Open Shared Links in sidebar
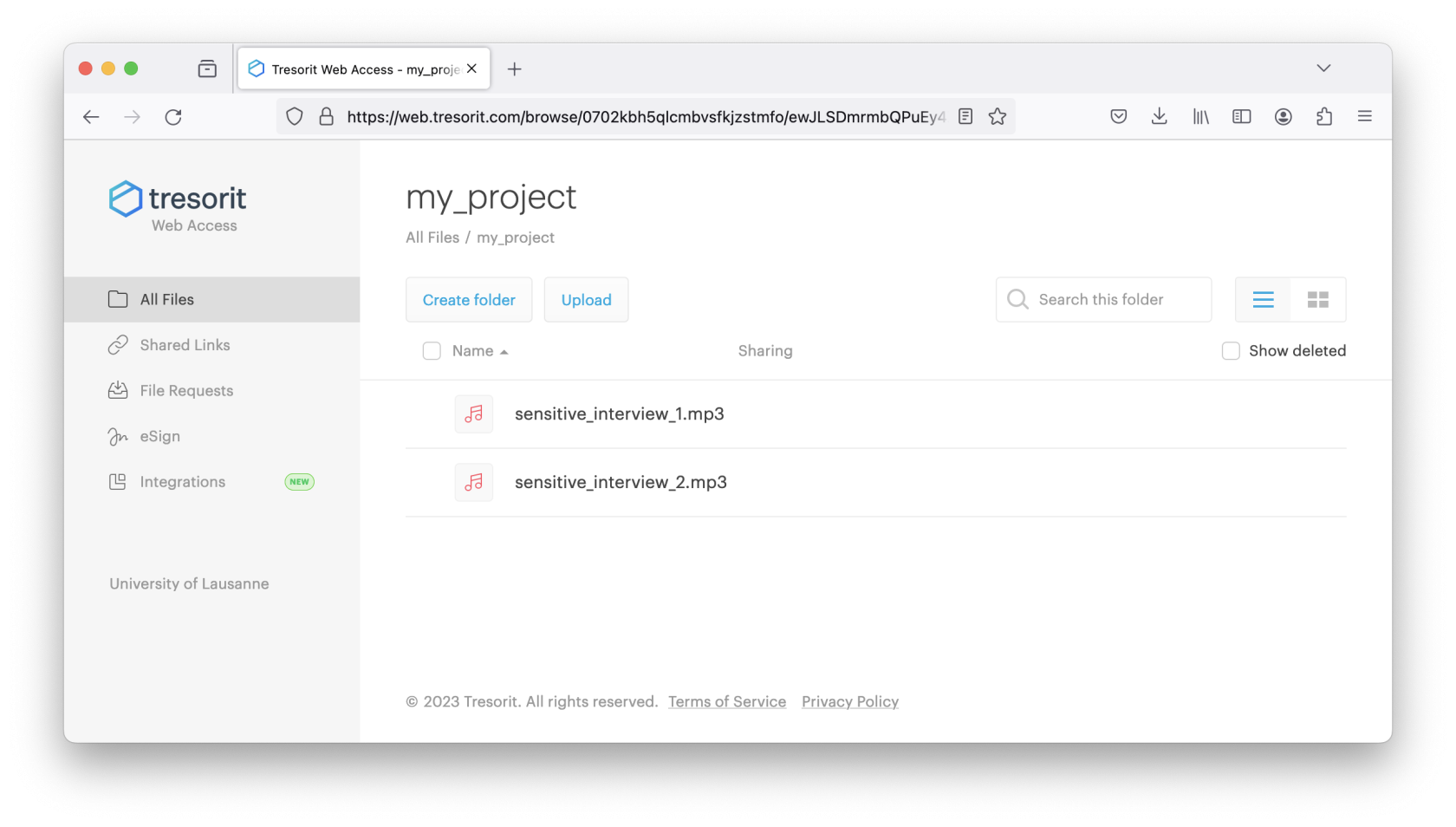 click(185, 345)
